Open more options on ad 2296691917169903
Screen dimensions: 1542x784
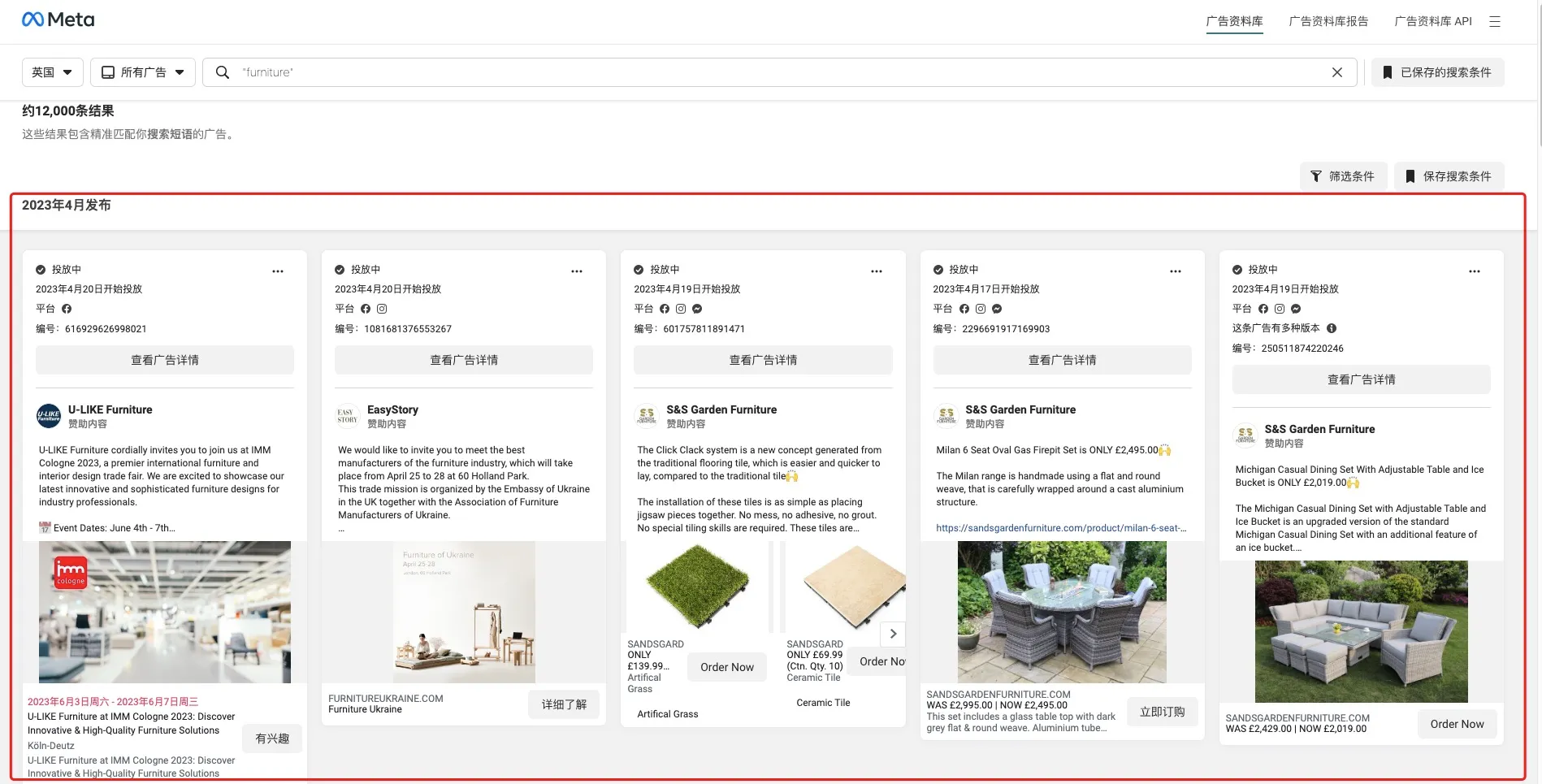(1175, 271)
